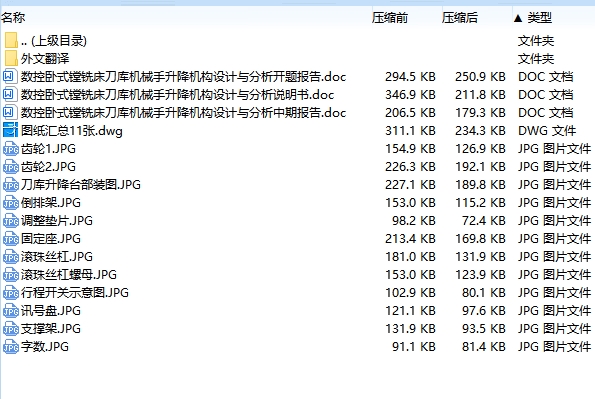Click the DOC icon for 中期报告.doc
Image resolution: width=595 pixels, height=399 pixels.
tap(10, 113)
